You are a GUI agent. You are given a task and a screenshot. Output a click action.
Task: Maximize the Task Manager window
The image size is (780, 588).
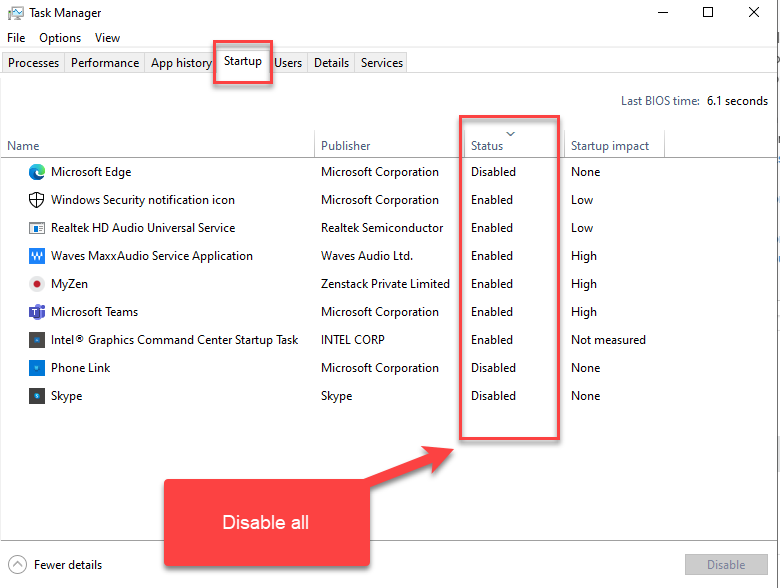tap(708, 12)
